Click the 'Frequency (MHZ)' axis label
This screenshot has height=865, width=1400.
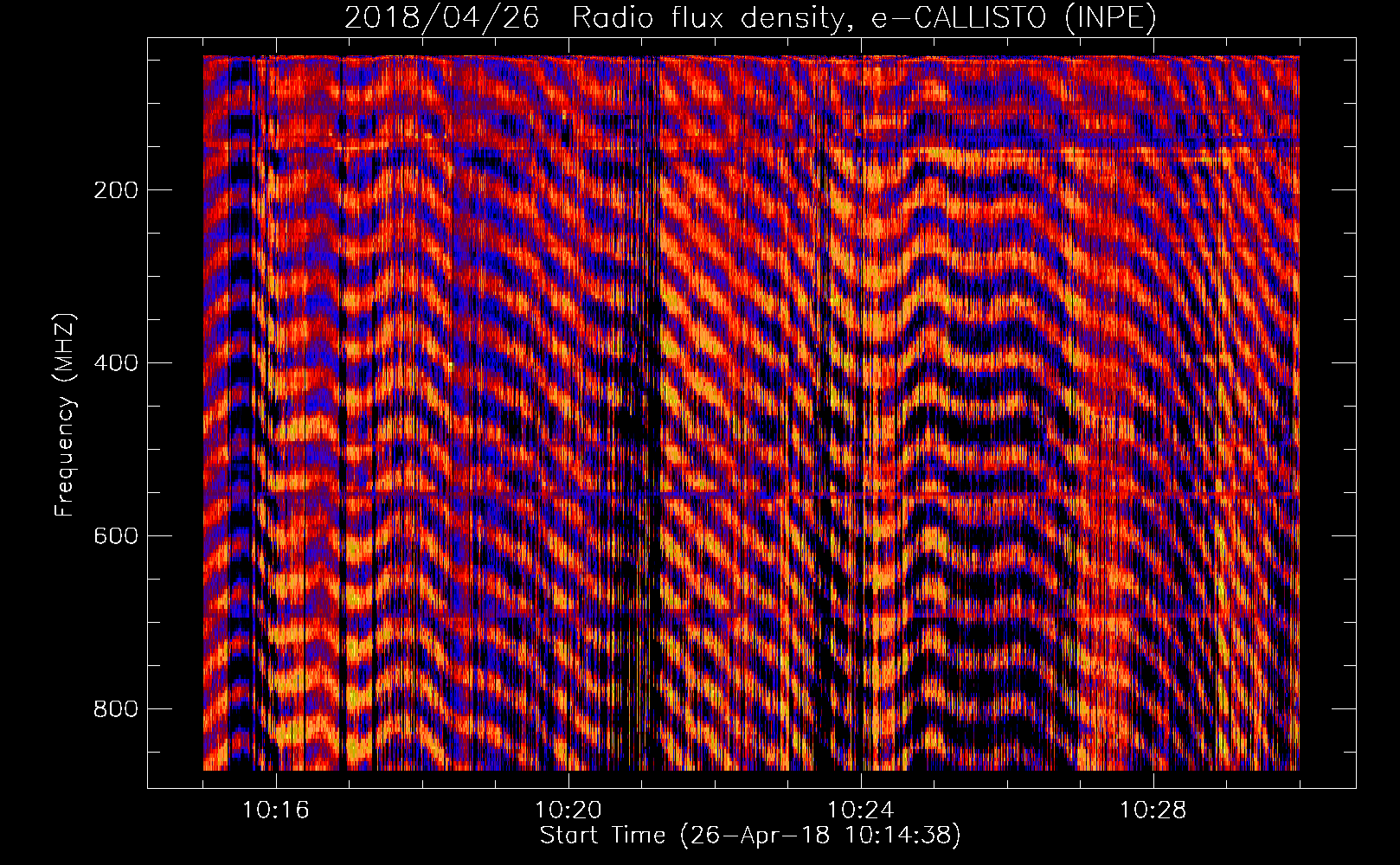[x=65, y=415]
